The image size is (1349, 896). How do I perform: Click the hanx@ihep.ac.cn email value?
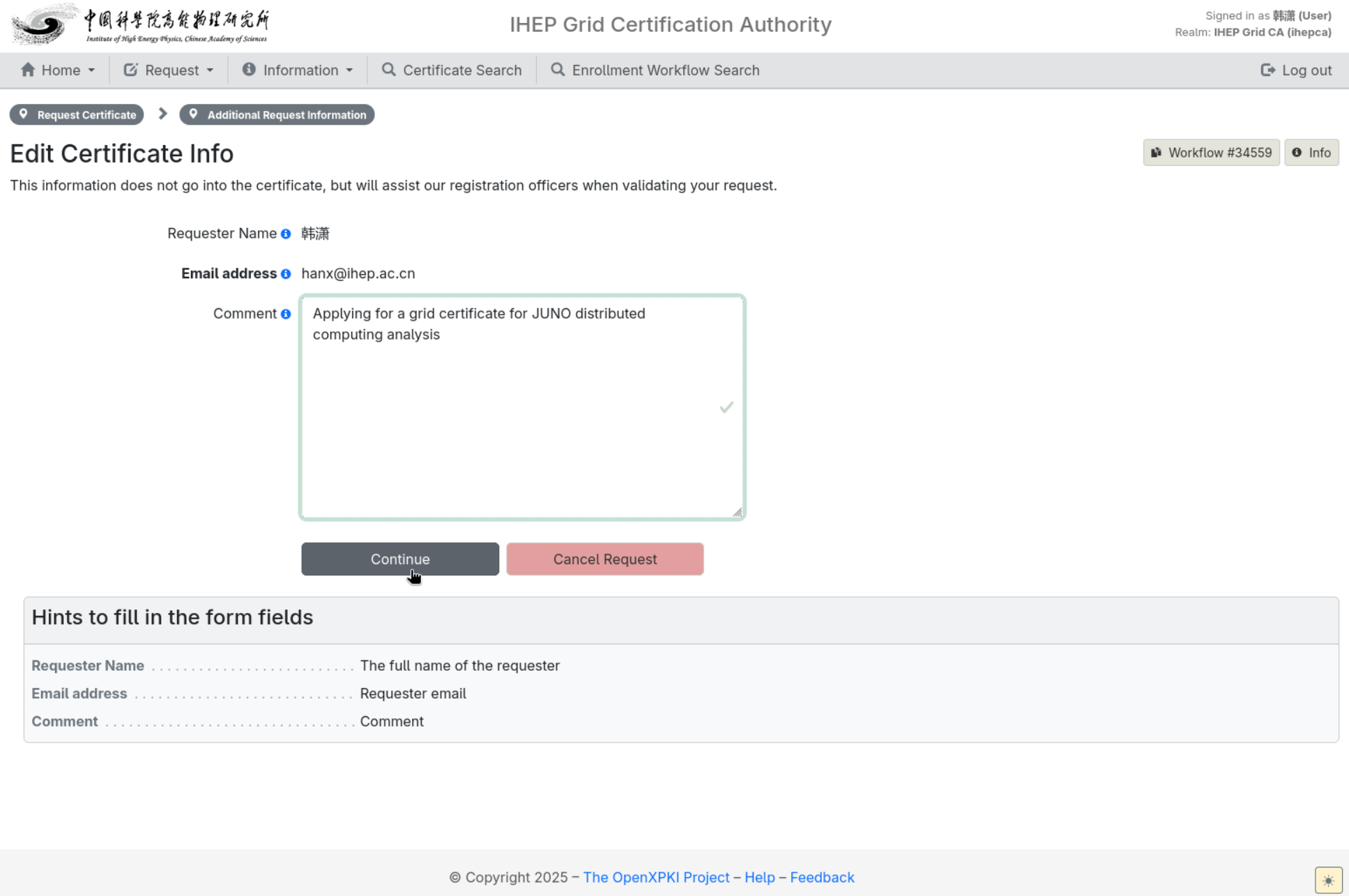point(358,273)
